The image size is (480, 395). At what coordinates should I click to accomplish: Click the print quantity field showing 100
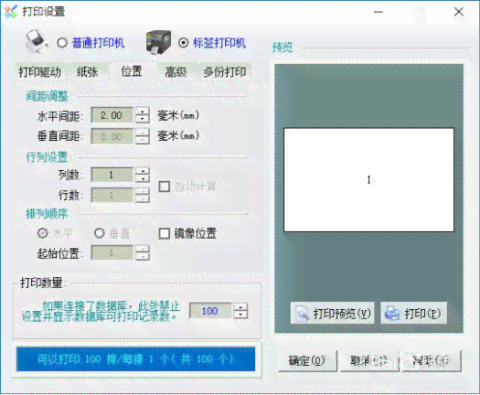pyautogui.click(x=210, y=311)
